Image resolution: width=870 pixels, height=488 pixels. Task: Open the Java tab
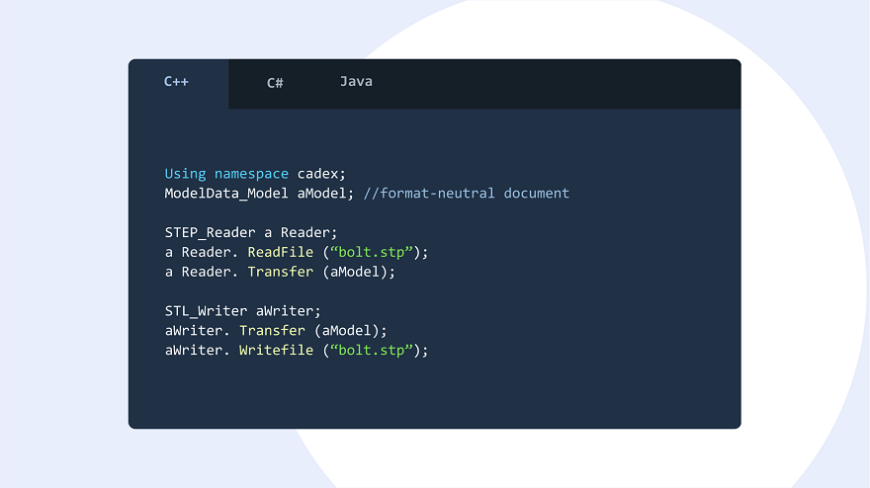(356, 82)
